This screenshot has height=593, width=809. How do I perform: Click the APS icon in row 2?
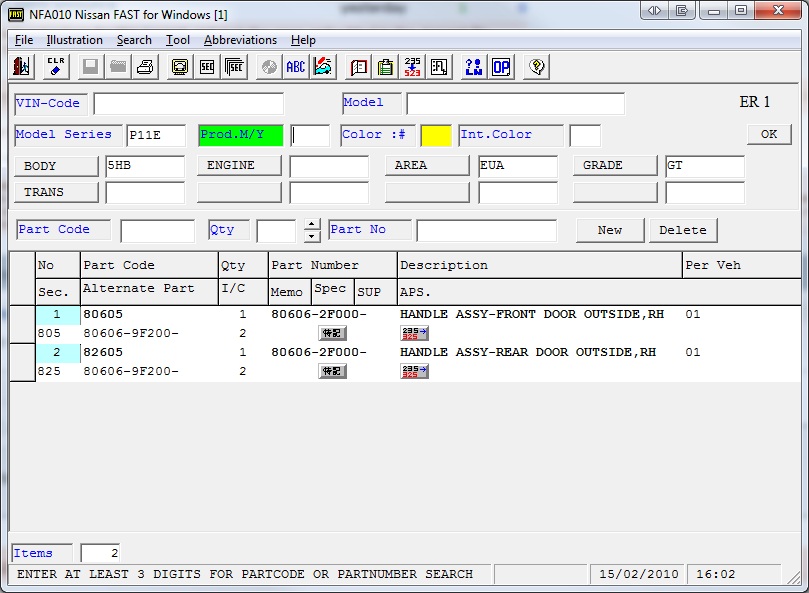click(x=414, y=371)
